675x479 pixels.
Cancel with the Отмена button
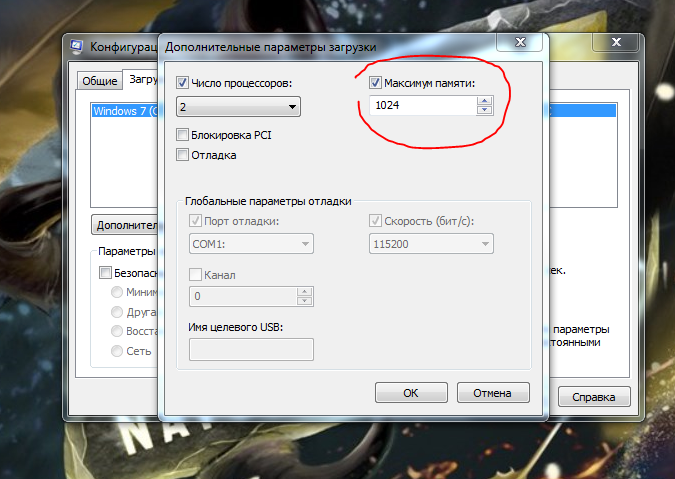(x=493, y=393)
